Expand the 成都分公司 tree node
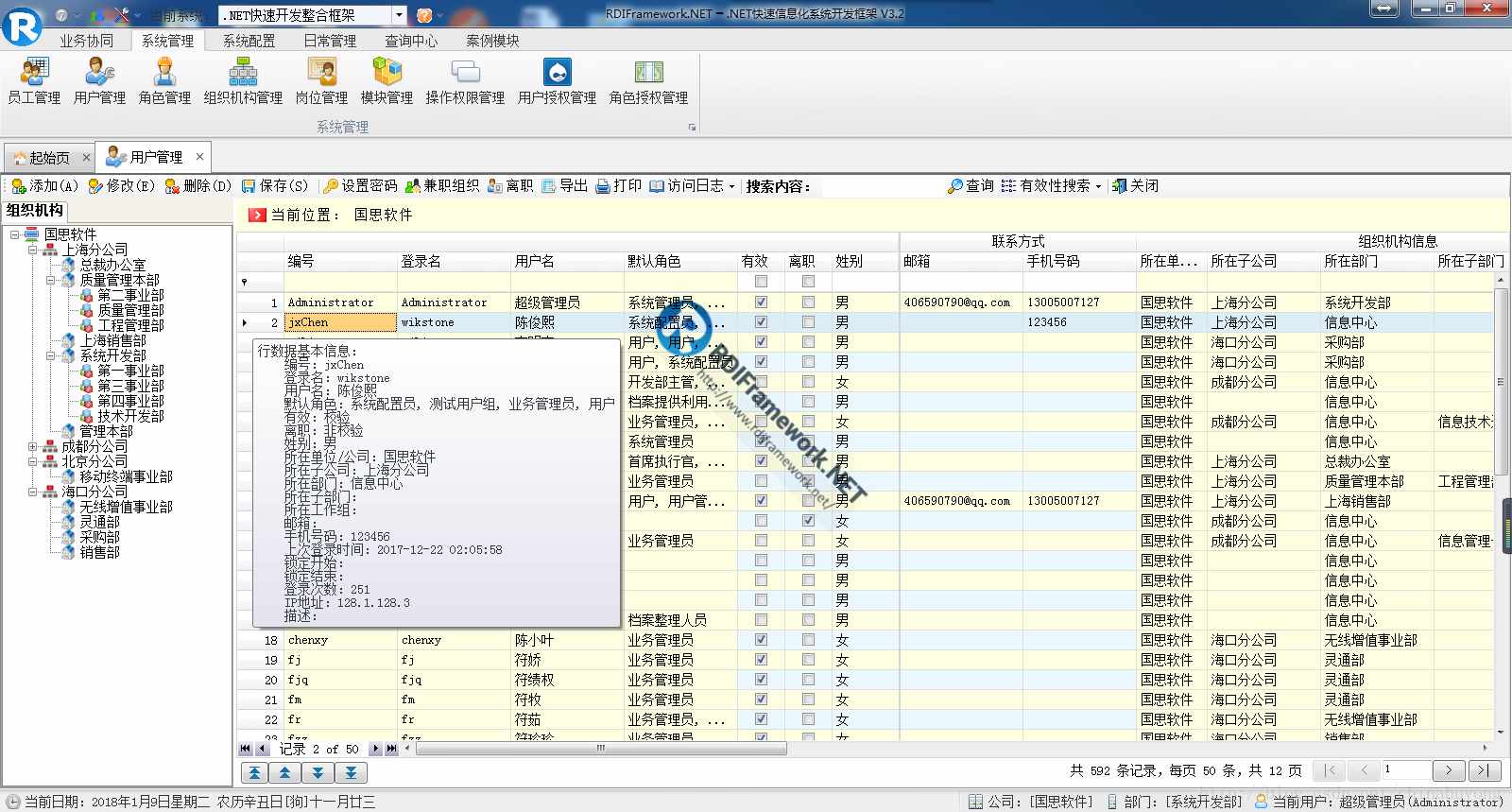This screenshot has height=812, width=1512. pyautogui.click(x=33, y=446)
